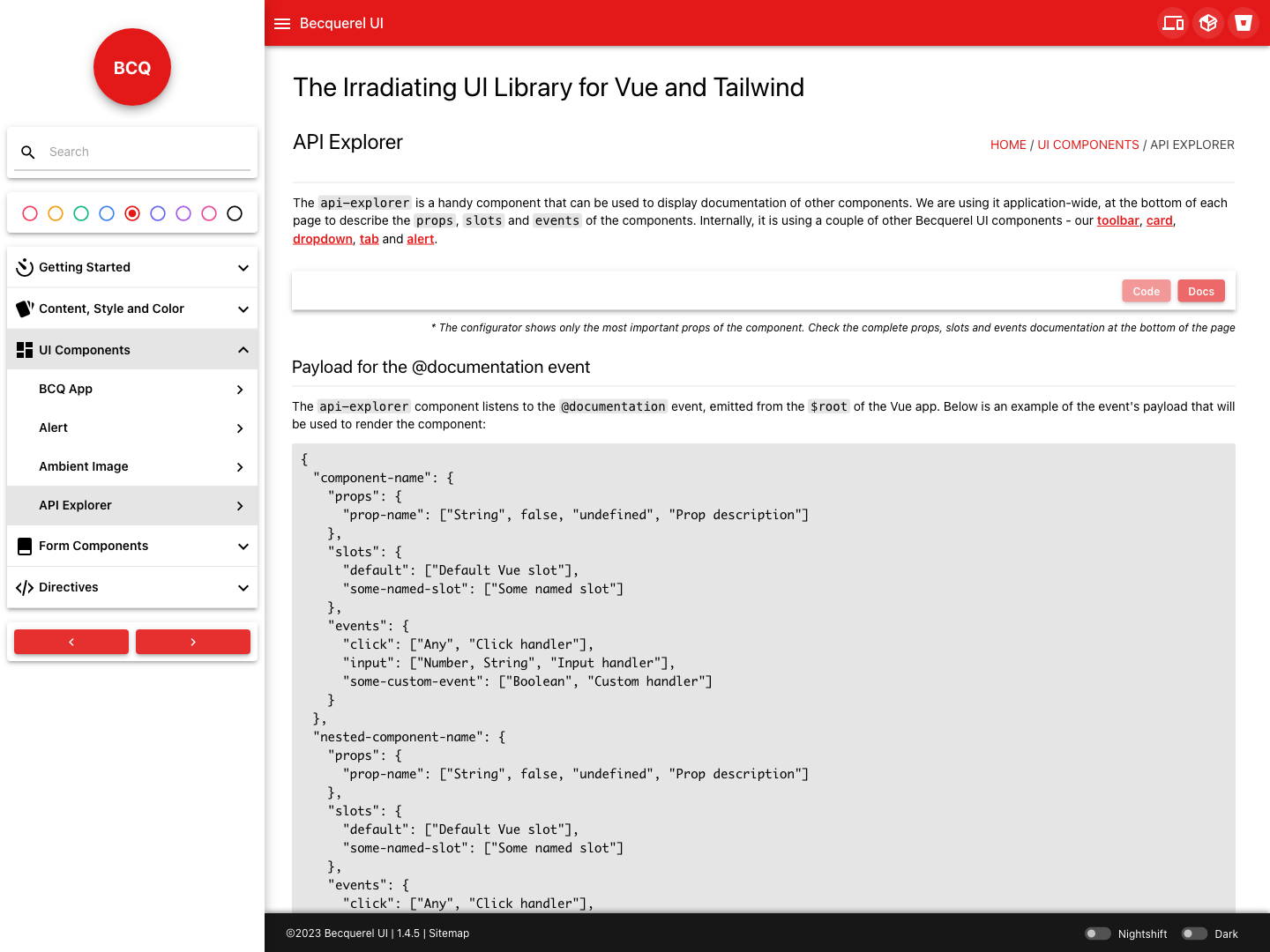Viewport: 1270px width, 952px height.
Task: Open the hamburger menu in header
Action: pos(282,24)
